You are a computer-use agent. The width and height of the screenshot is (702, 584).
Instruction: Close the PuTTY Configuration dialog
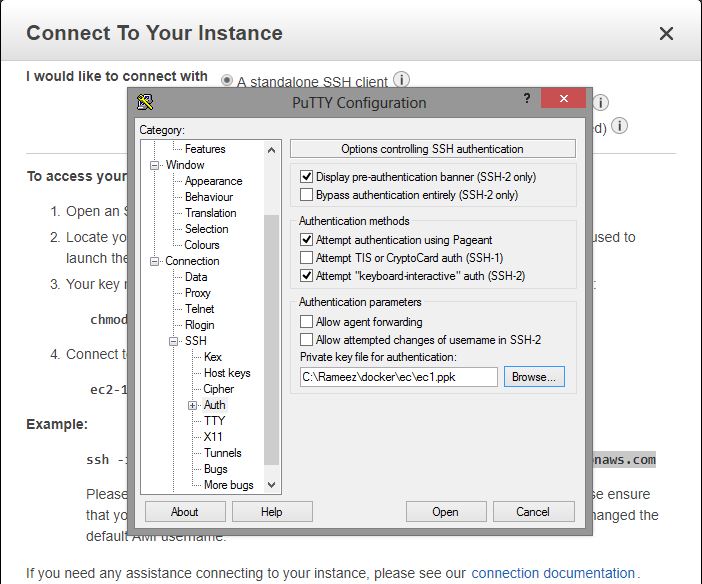[x=563, y=99]
